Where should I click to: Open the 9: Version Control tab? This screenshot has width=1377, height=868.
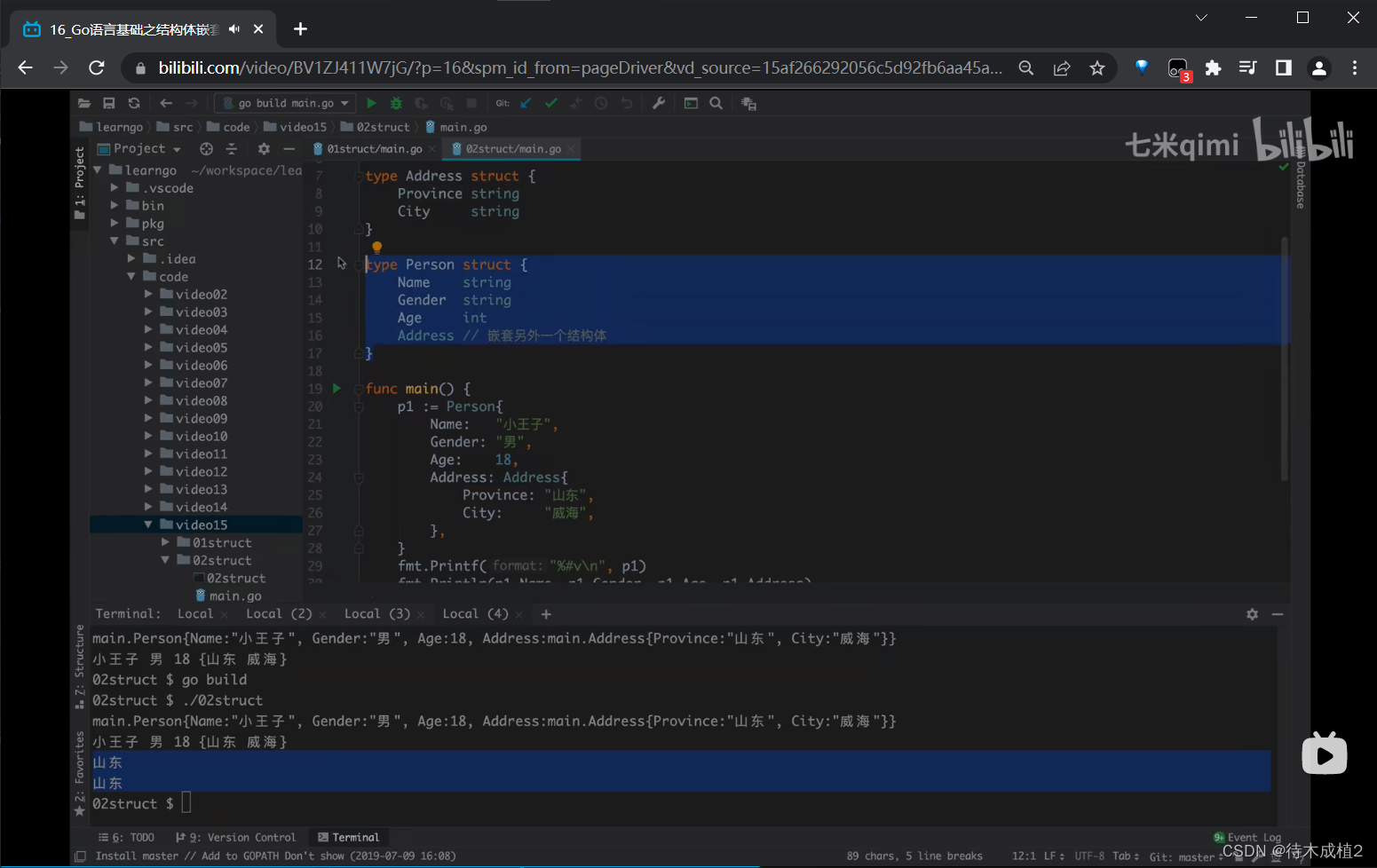pyautogui.click(x=235, y=838)
